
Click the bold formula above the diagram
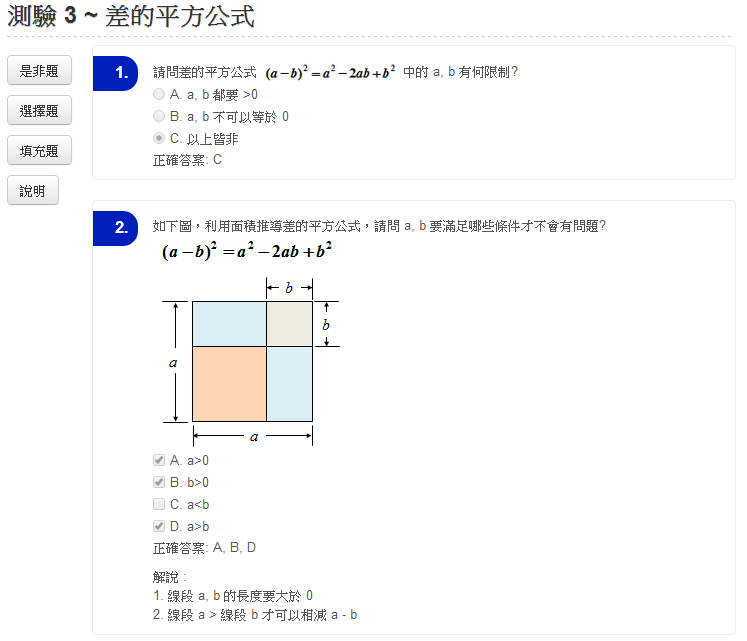click(x=247, y=252)
